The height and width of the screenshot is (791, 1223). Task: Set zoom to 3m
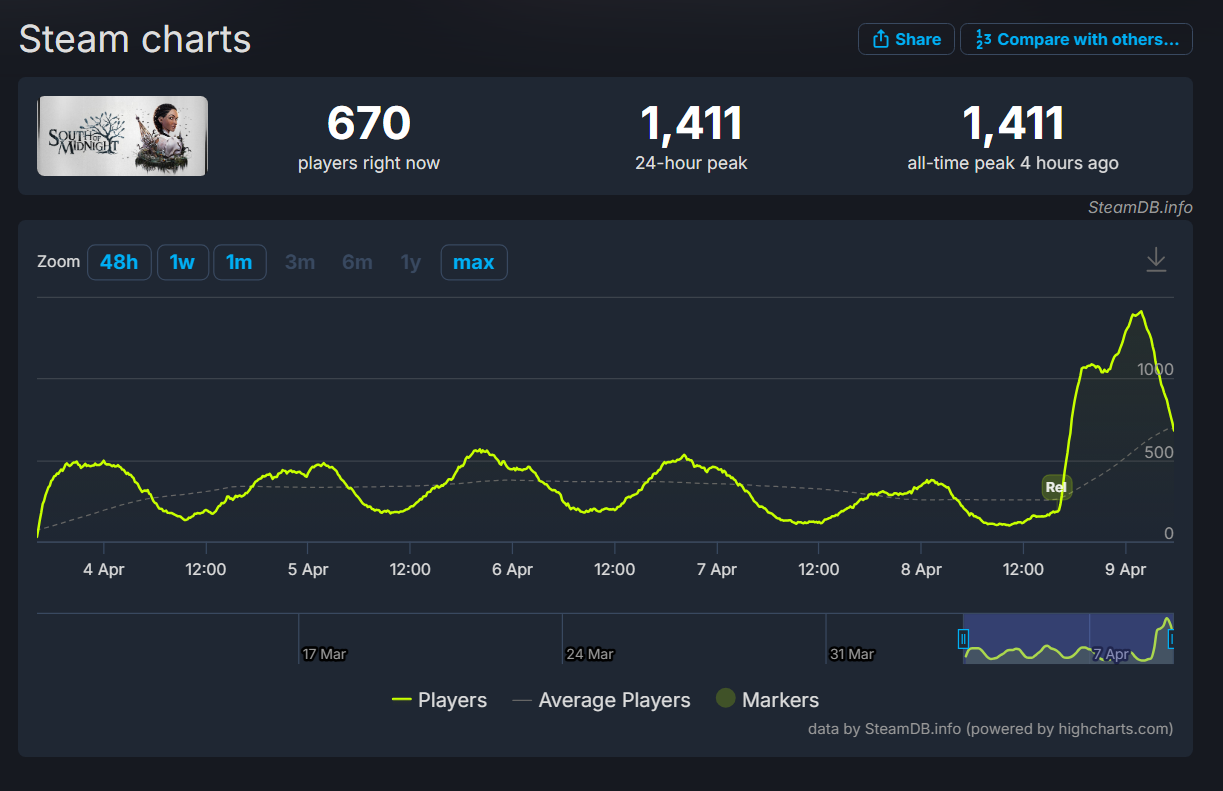click(300, 262)
